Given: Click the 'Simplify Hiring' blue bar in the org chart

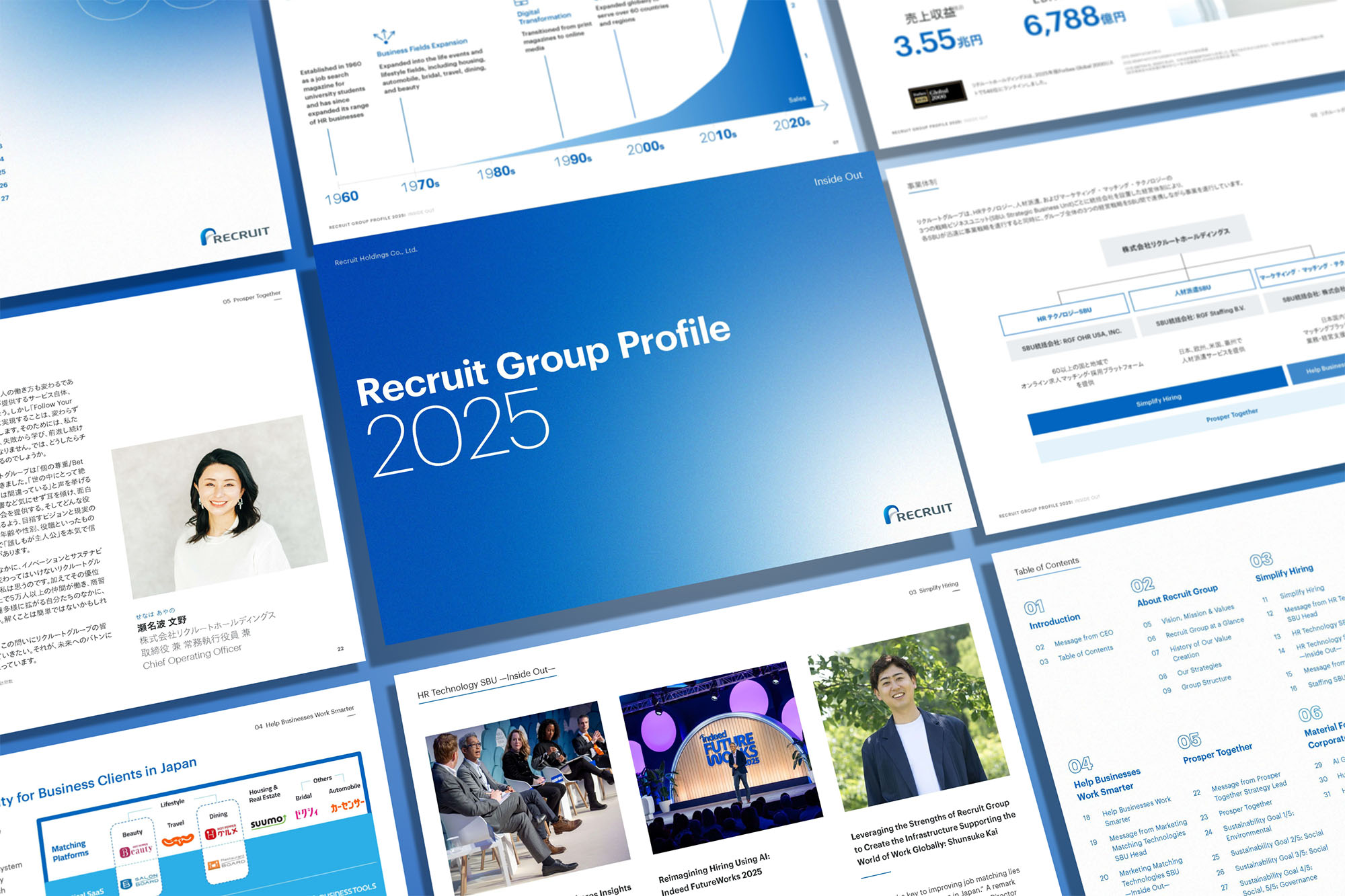Looking at the screenshot, I should point(1157,400).
